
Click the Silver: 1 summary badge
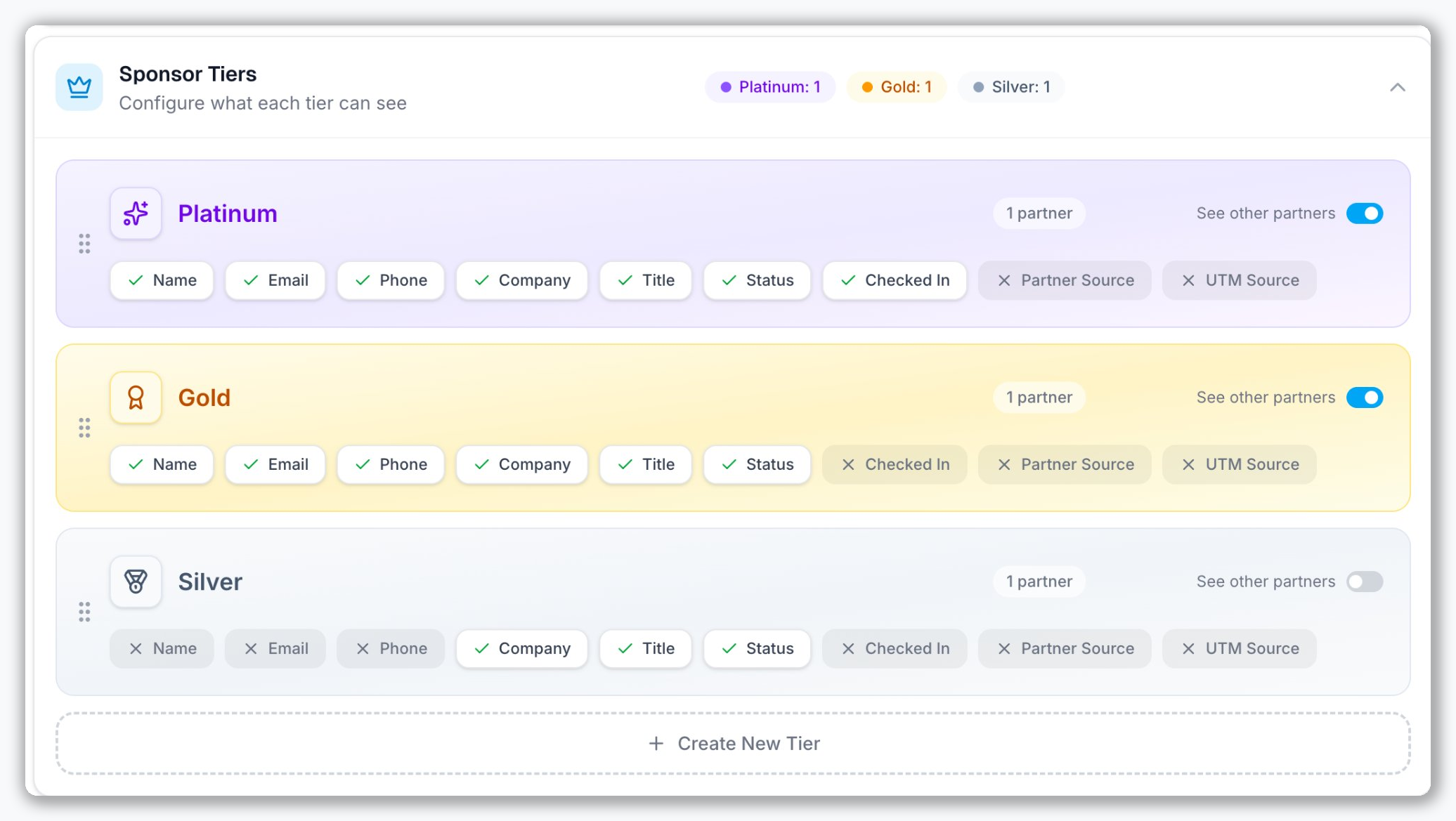click(1010, 86)
